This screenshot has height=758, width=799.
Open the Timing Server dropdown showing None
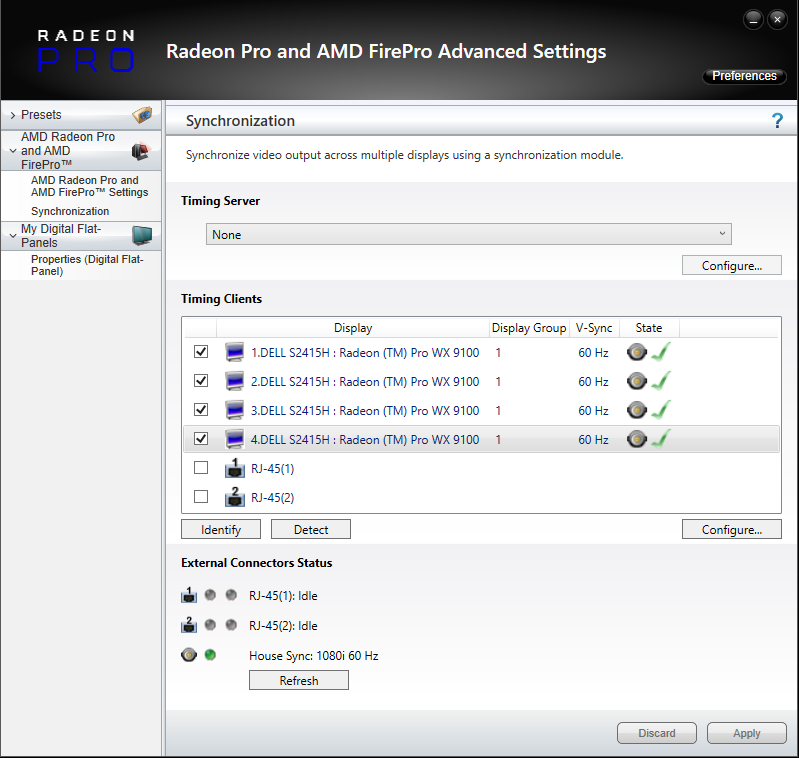tap(469, 234)
